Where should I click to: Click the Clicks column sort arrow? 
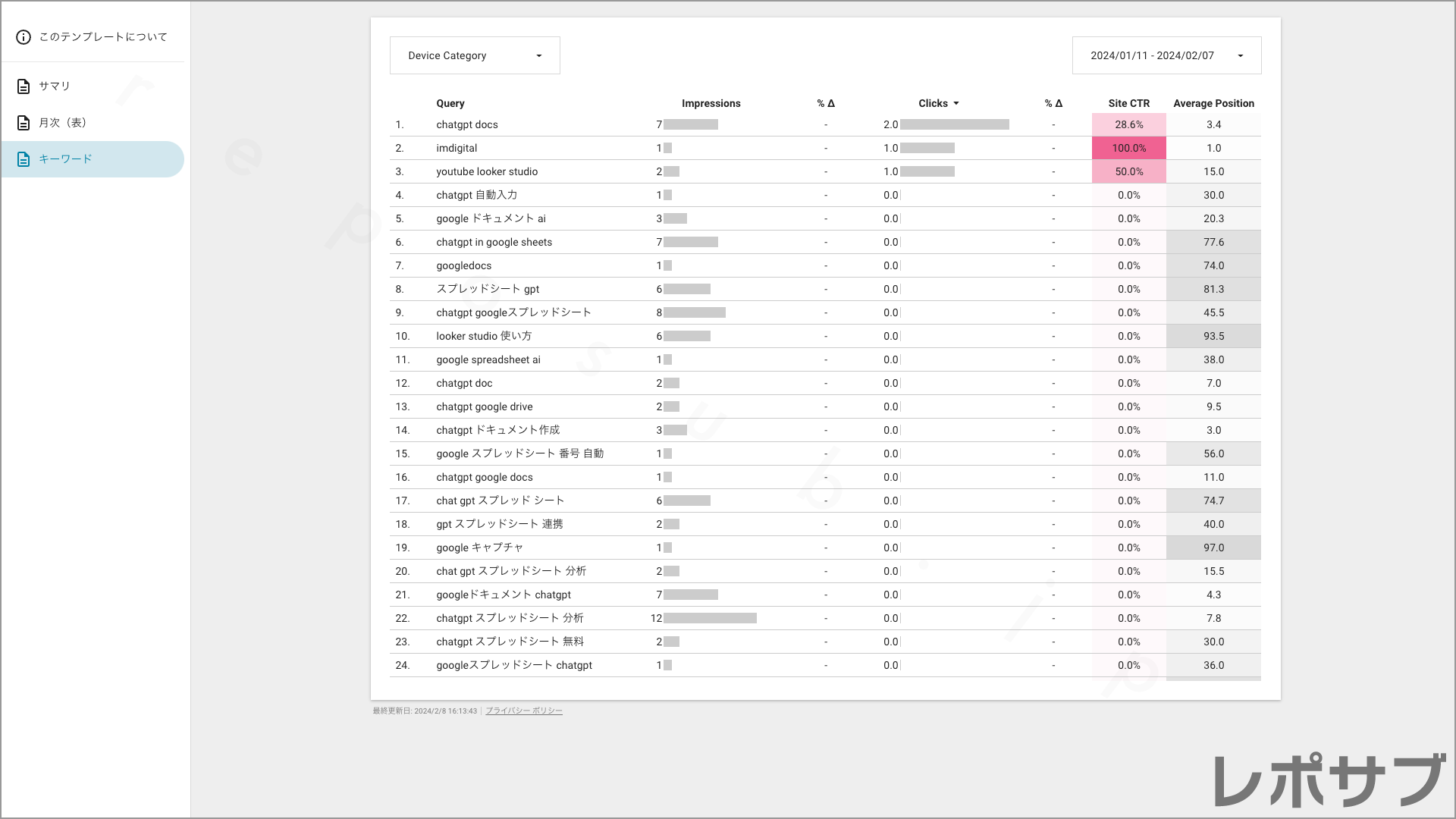coord(956,104)
